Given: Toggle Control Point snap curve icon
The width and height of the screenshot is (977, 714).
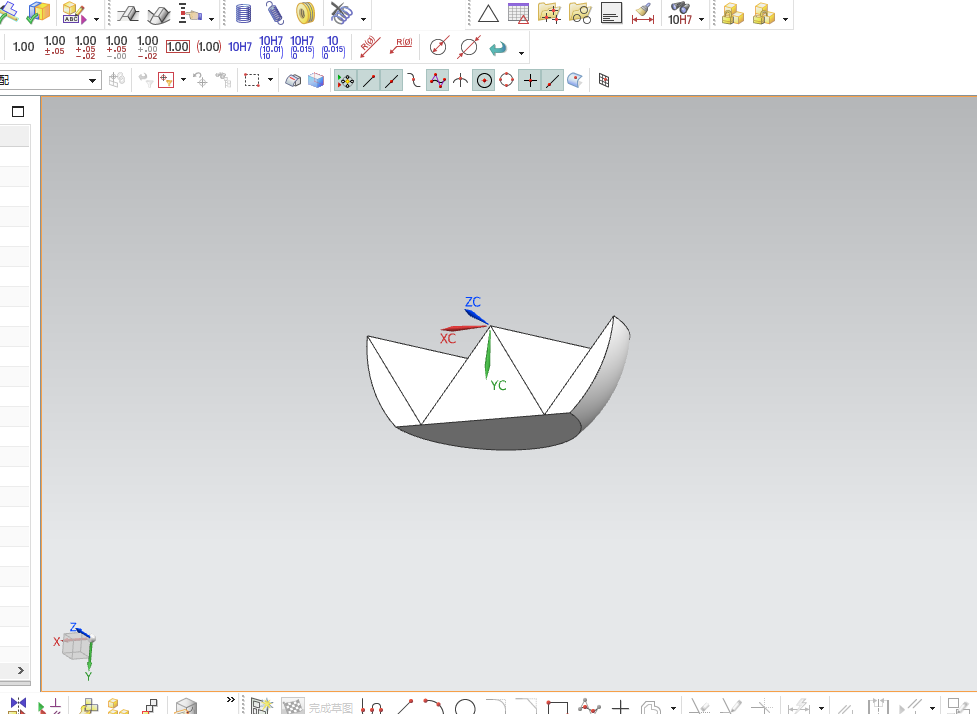Looking at the screenshot, I should [x=414, y=80].
